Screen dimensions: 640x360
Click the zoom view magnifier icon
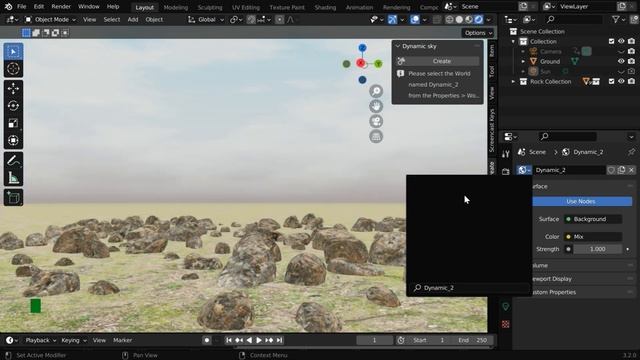pyautogui.click(x=376, y=91)
